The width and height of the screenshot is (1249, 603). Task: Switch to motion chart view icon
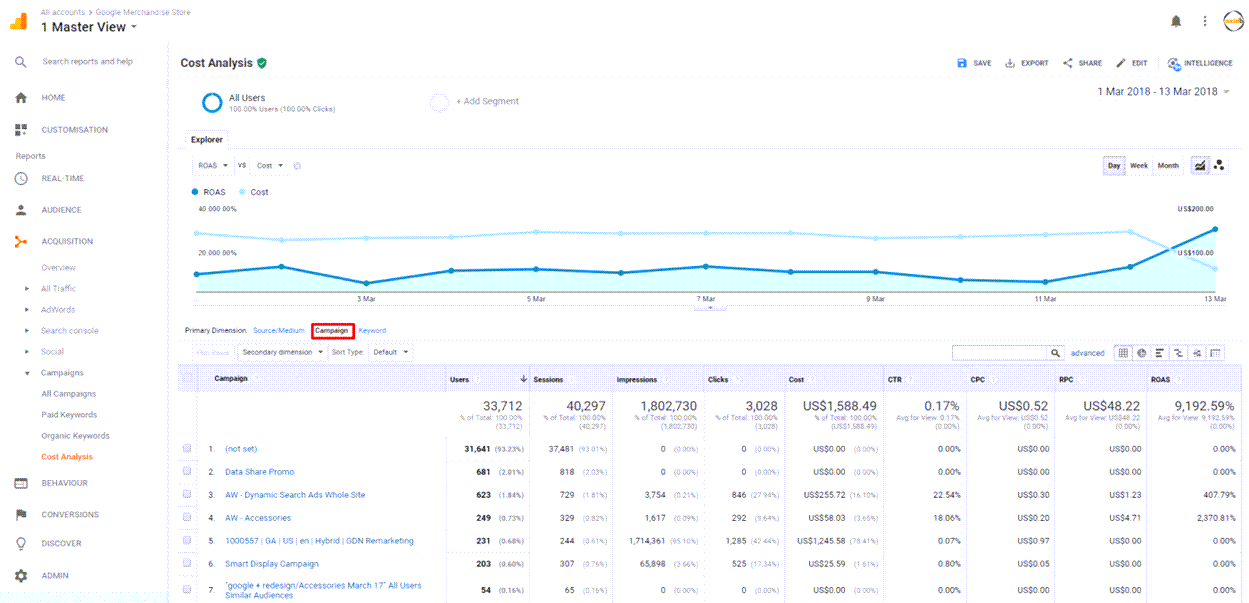point(1221,166)
